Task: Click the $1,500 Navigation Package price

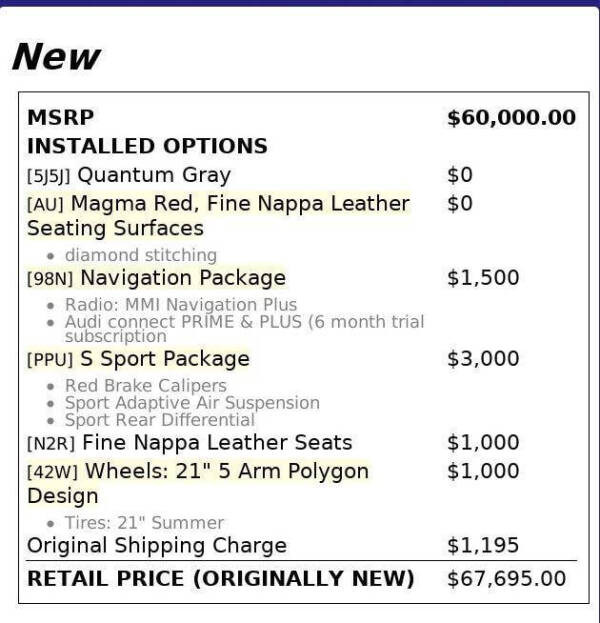Action: [x=483, y=277]
